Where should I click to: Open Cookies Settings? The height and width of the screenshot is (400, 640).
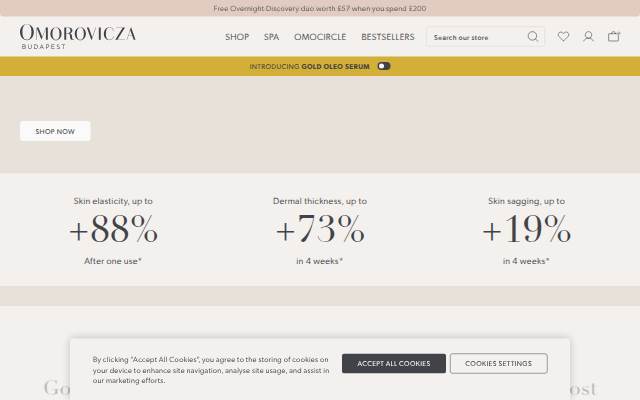(x=498, y=363)
